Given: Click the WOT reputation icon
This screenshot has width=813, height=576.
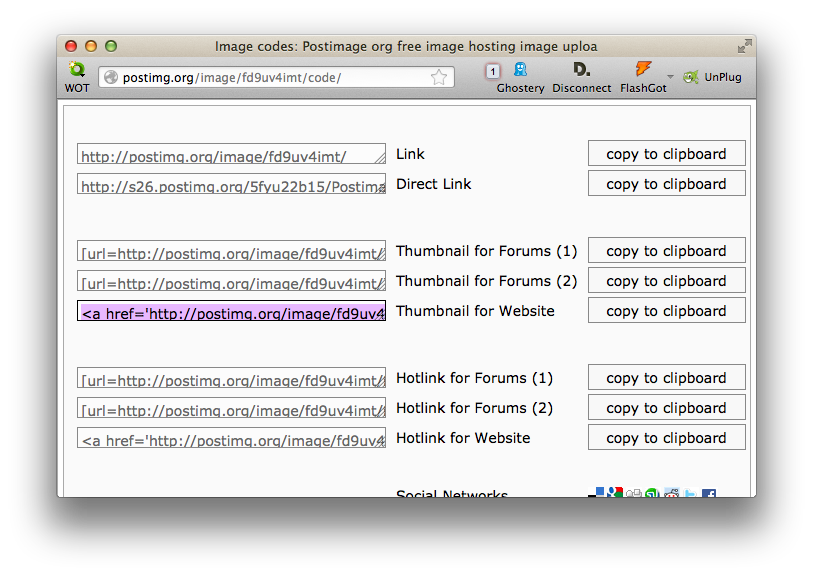Looking at the screenshot, I should tap(77, 69).
